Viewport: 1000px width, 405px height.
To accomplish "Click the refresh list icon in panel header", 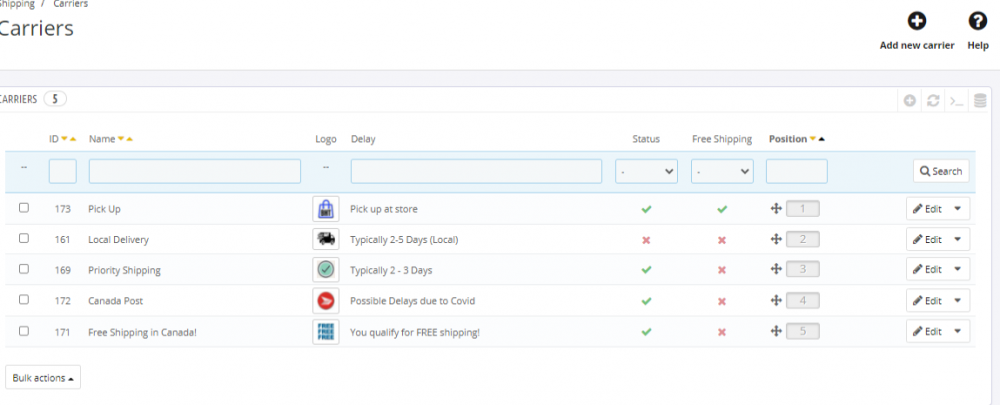I will tap(933, 100).
